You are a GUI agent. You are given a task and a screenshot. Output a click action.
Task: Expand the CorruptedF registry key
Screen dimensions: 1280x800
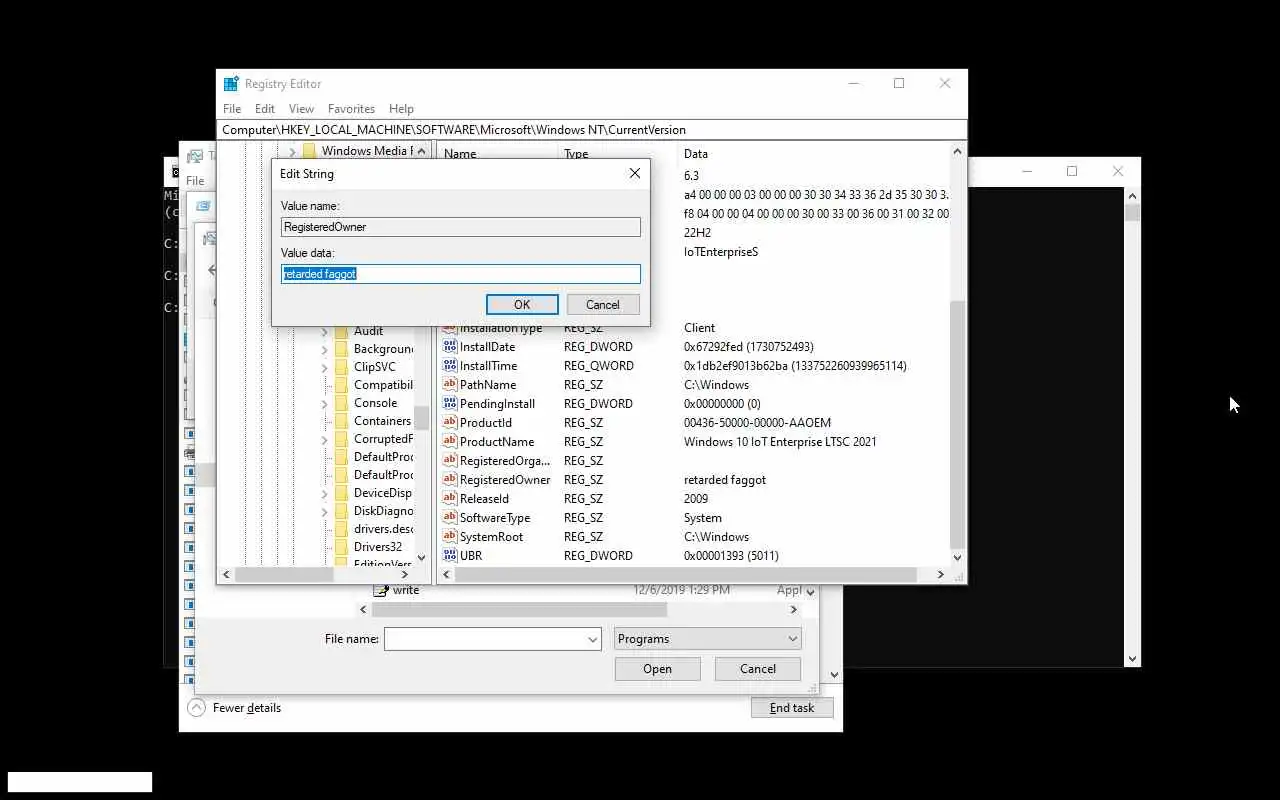click(x=325, y=439)
